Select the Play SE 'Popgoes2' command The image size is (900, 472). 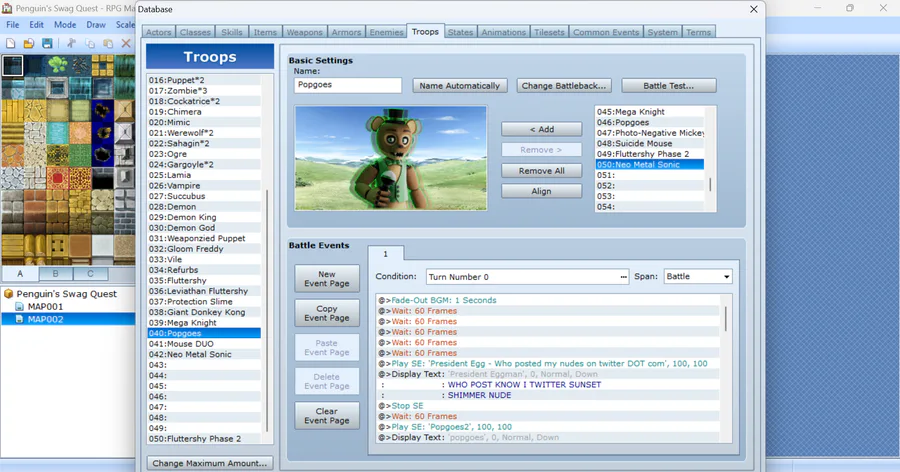[x=548, y=427]
